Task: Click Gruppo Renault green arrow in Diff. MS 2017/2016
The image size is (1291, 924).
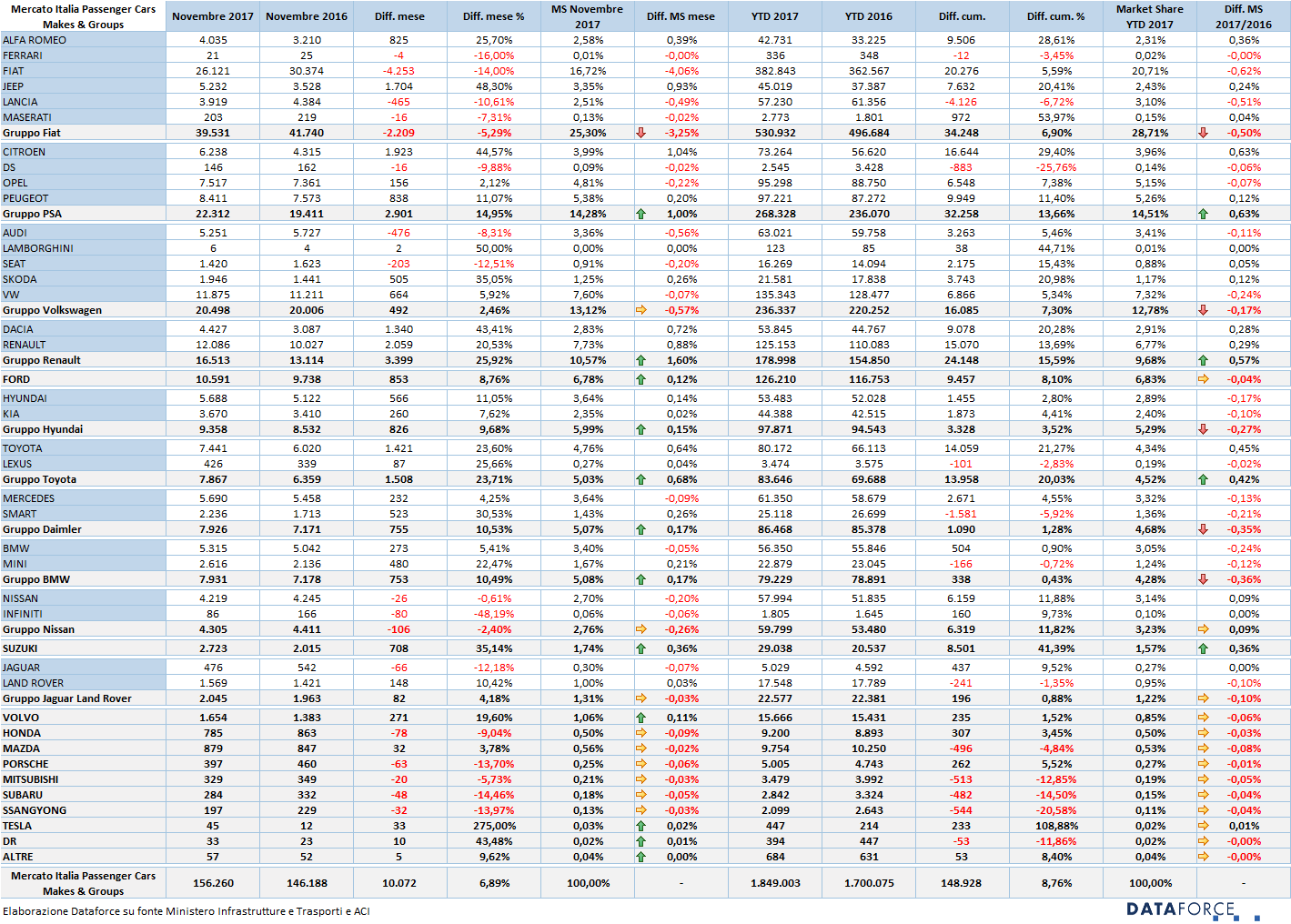Action: pyautogui.click(x=1203, y=360)
